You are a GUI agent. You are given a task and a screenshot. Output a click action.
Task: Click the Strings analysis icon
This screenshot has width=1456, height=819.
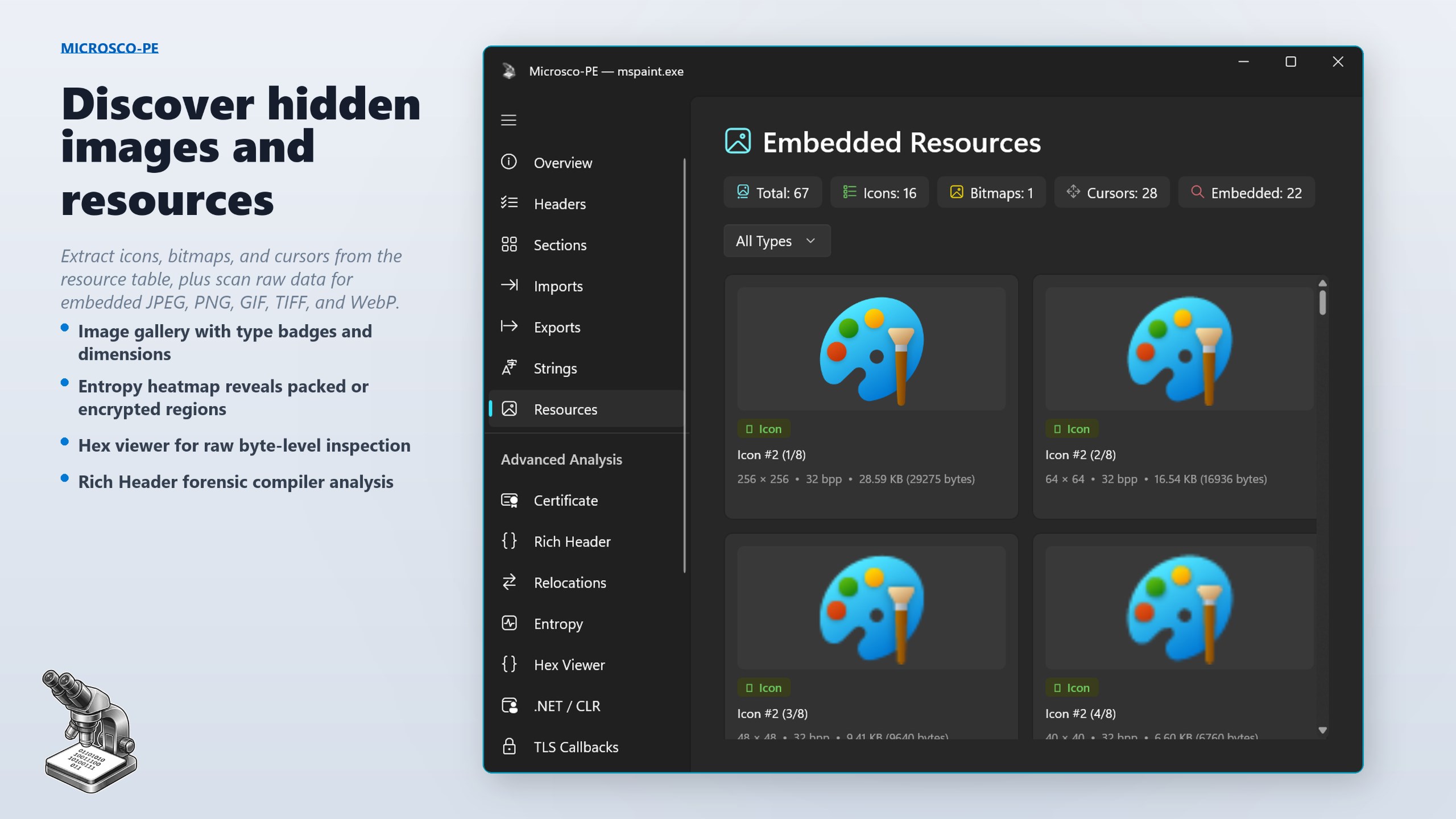pos(509,368)
